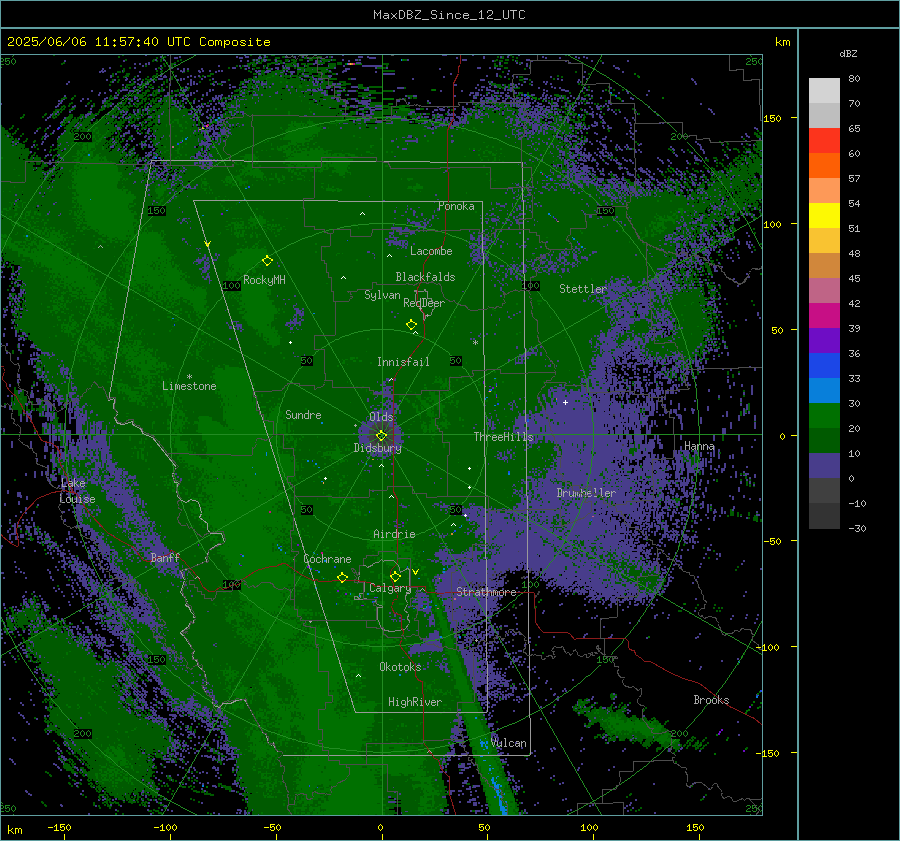
Task: Click the Innisfail city label
Action: coord(403,362)
